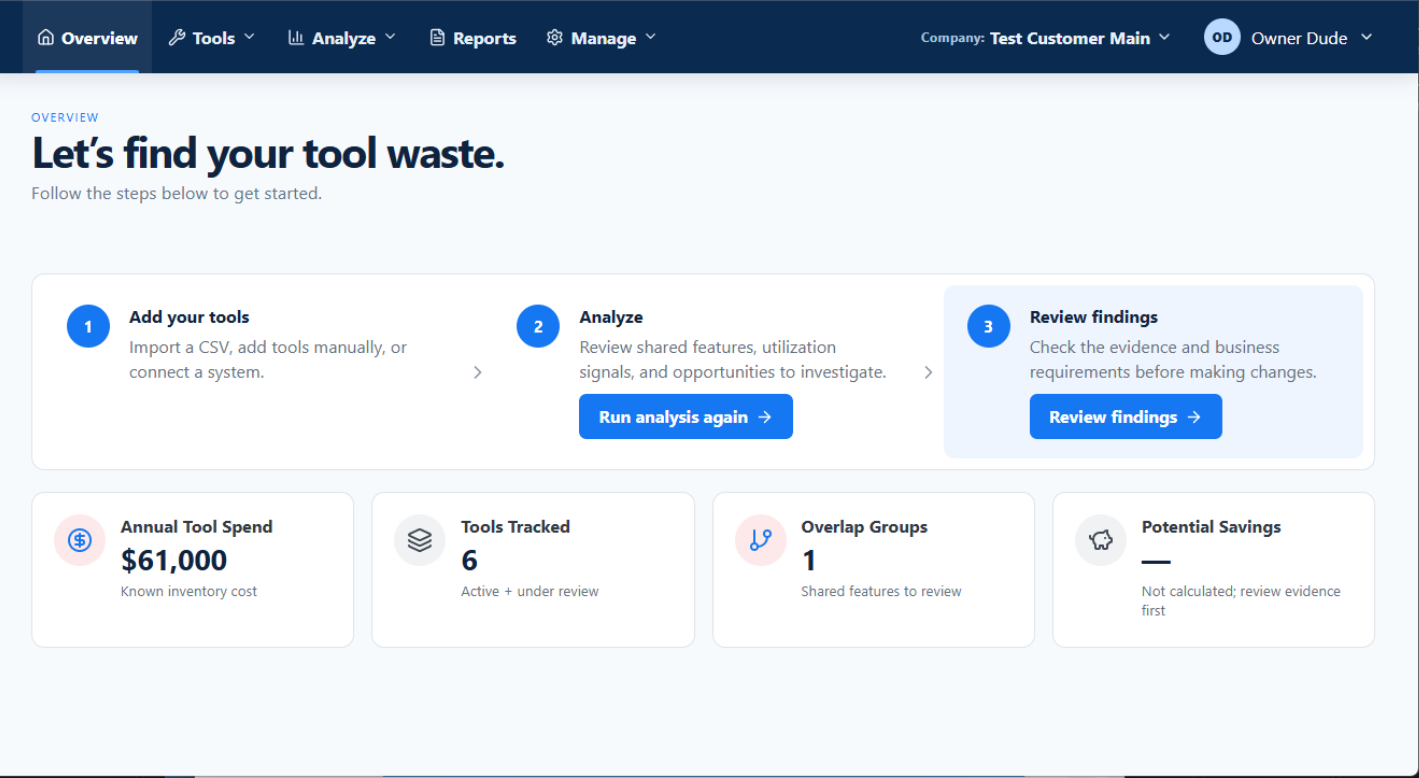Click the bar chart icon beside Analyze
This screenshot has height=778, width=1419.
click(296, 38)
